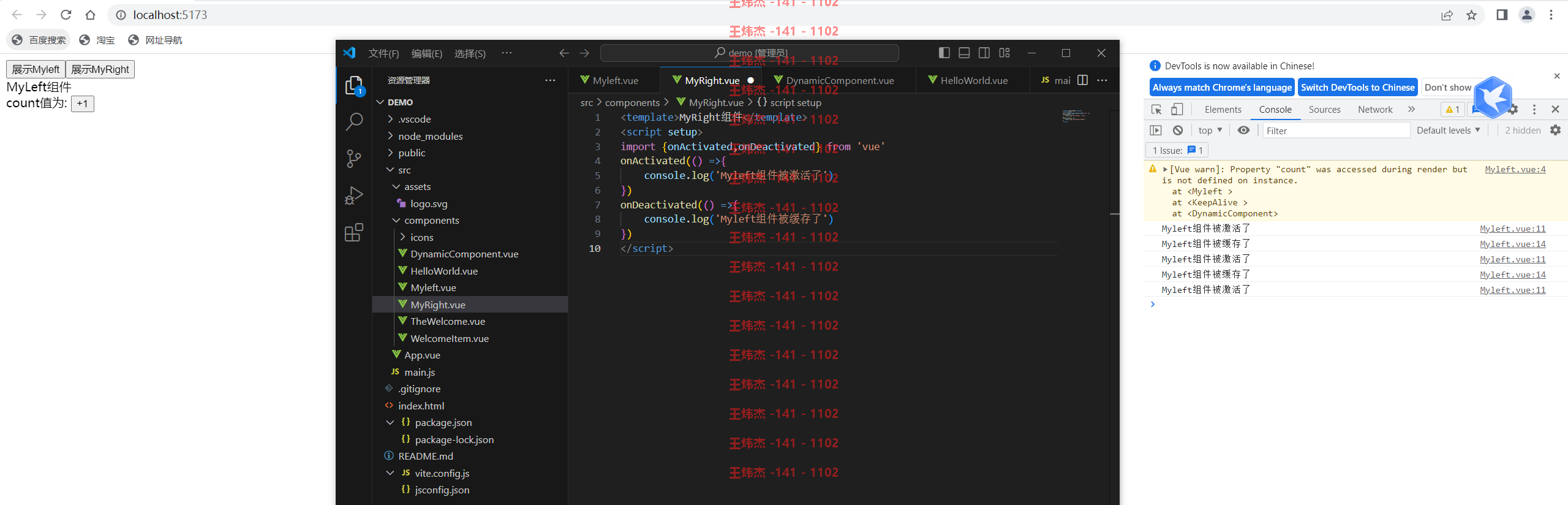Click the console Filter input field
The image size is (1568, 505).
tap(1336, 131)
